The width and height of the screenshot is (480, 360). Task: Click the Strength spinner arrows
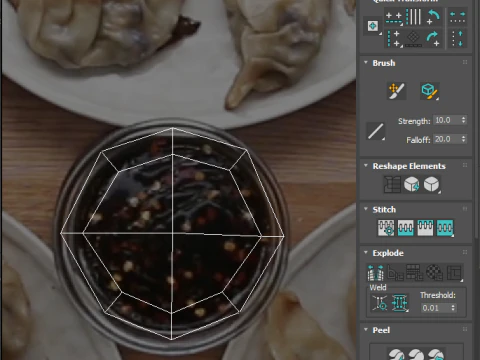point(463,120)
